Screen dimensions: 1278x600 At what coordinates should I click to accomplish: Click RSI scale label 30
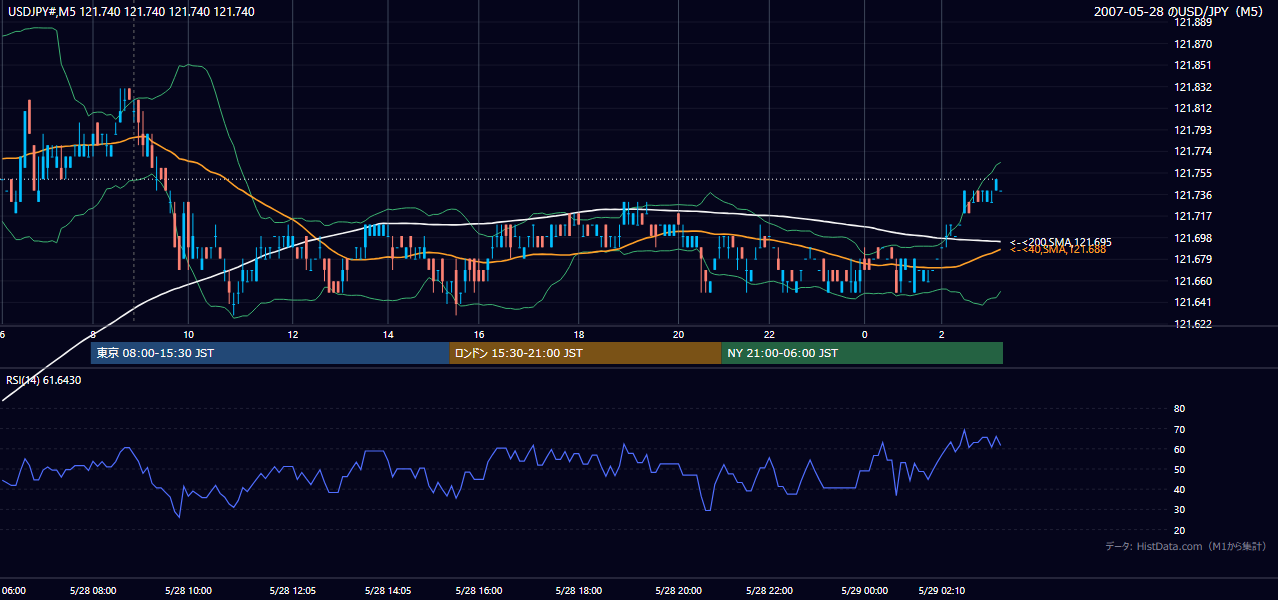1179,510
